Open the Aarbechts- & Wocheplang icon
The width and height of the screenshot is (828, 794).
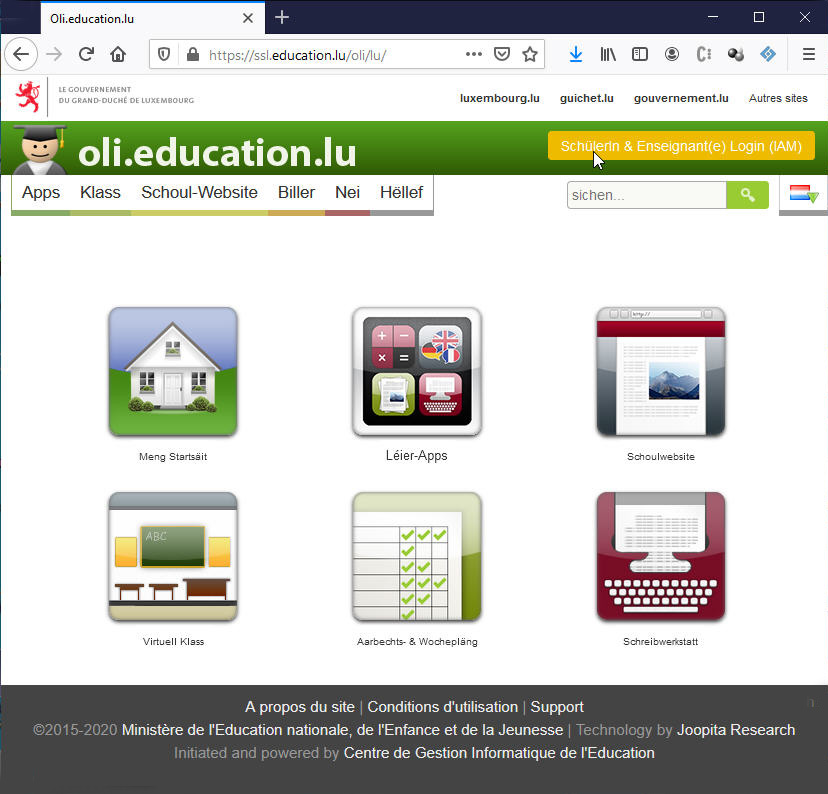417,556
